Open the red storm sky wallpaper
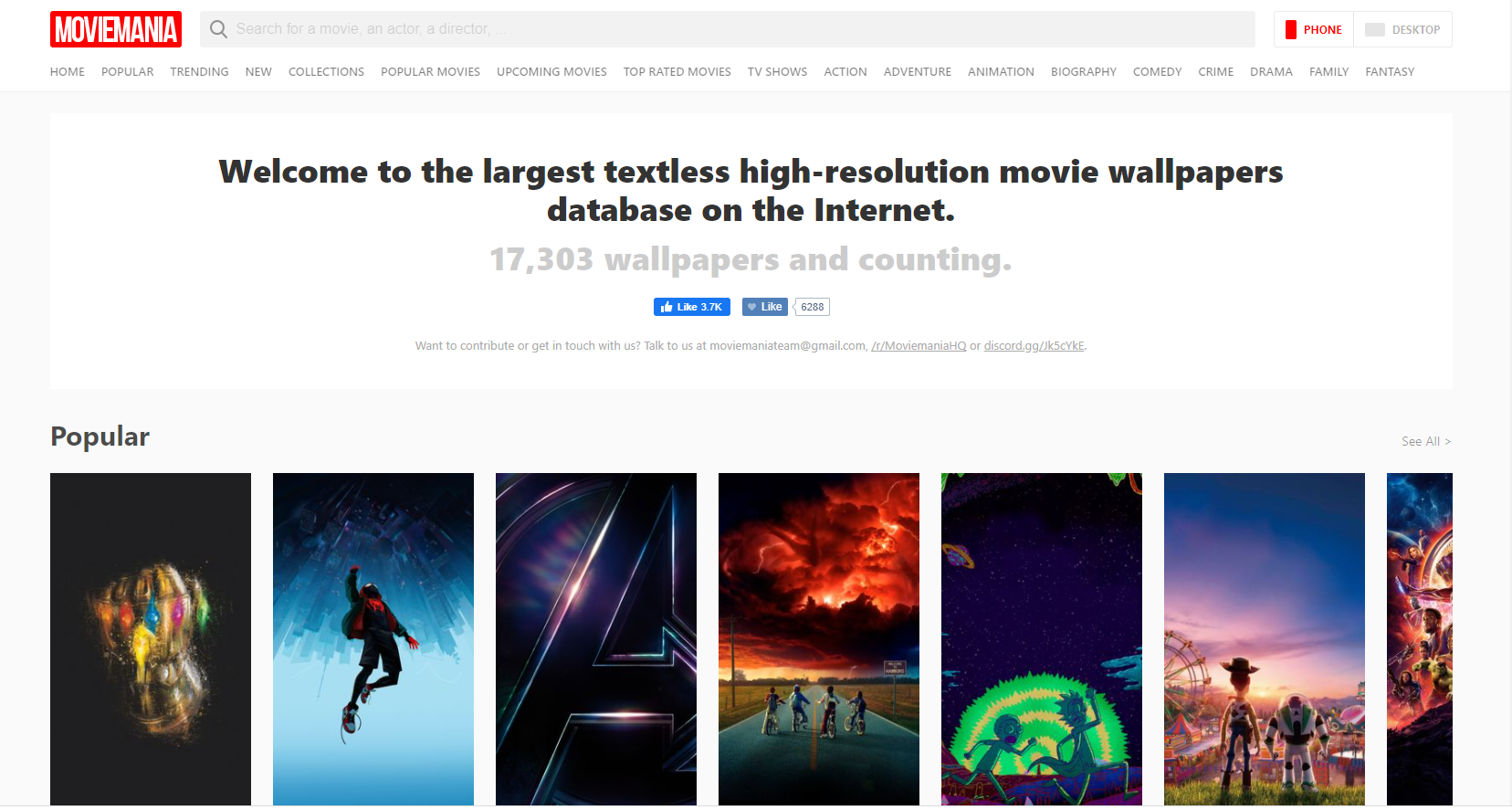The height and width of the screenshot is (810, 1512). click(819, 639)
